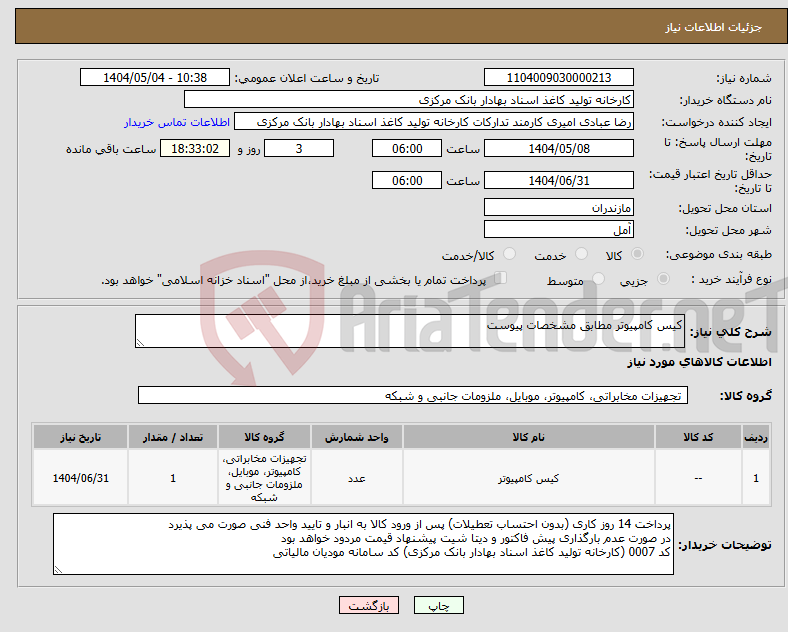Image resolution: width=788 pixels, height=632 pixels.
Task: Click the resize grip of description textarea
Action: click(140, 343)
